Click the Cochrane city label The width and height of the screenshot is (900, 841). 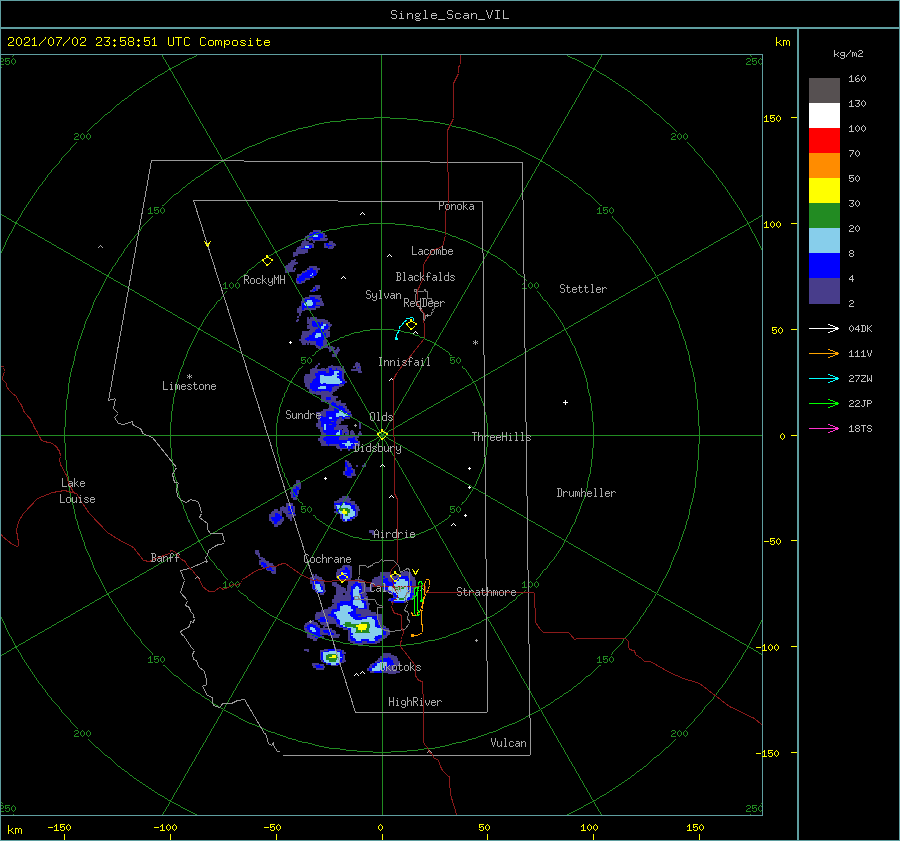click(327, 559)
